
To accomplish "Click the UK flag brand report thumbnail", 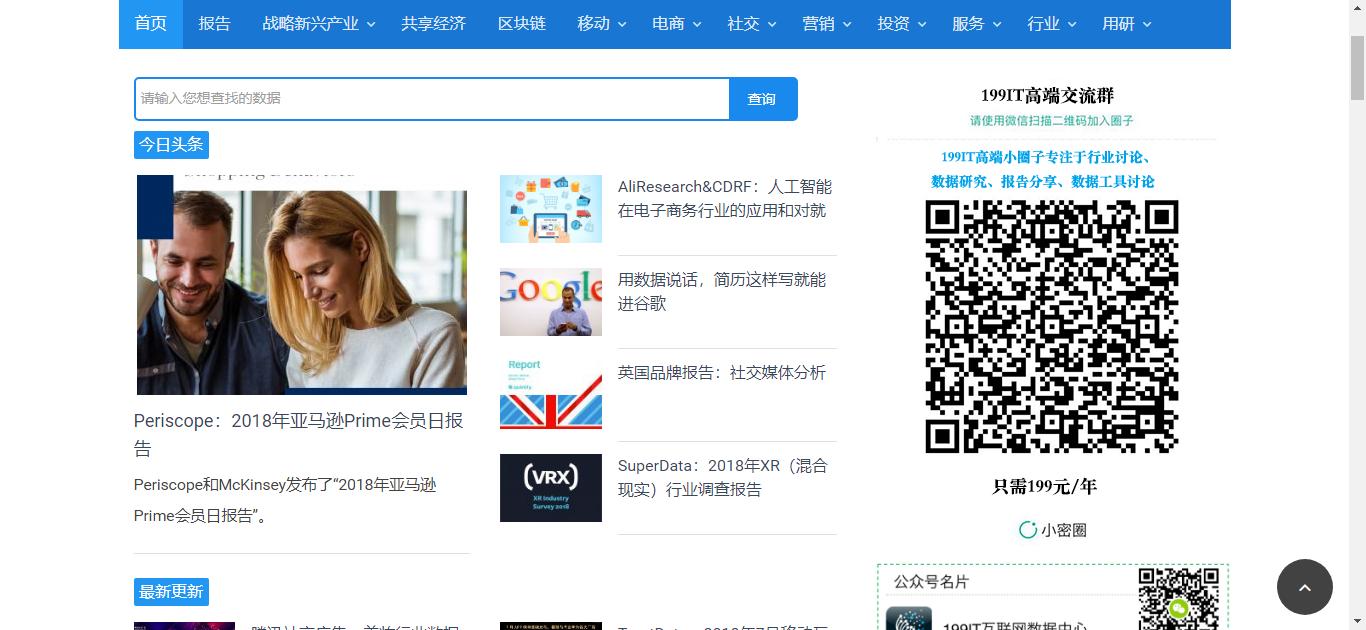I will tap(550, 393).
